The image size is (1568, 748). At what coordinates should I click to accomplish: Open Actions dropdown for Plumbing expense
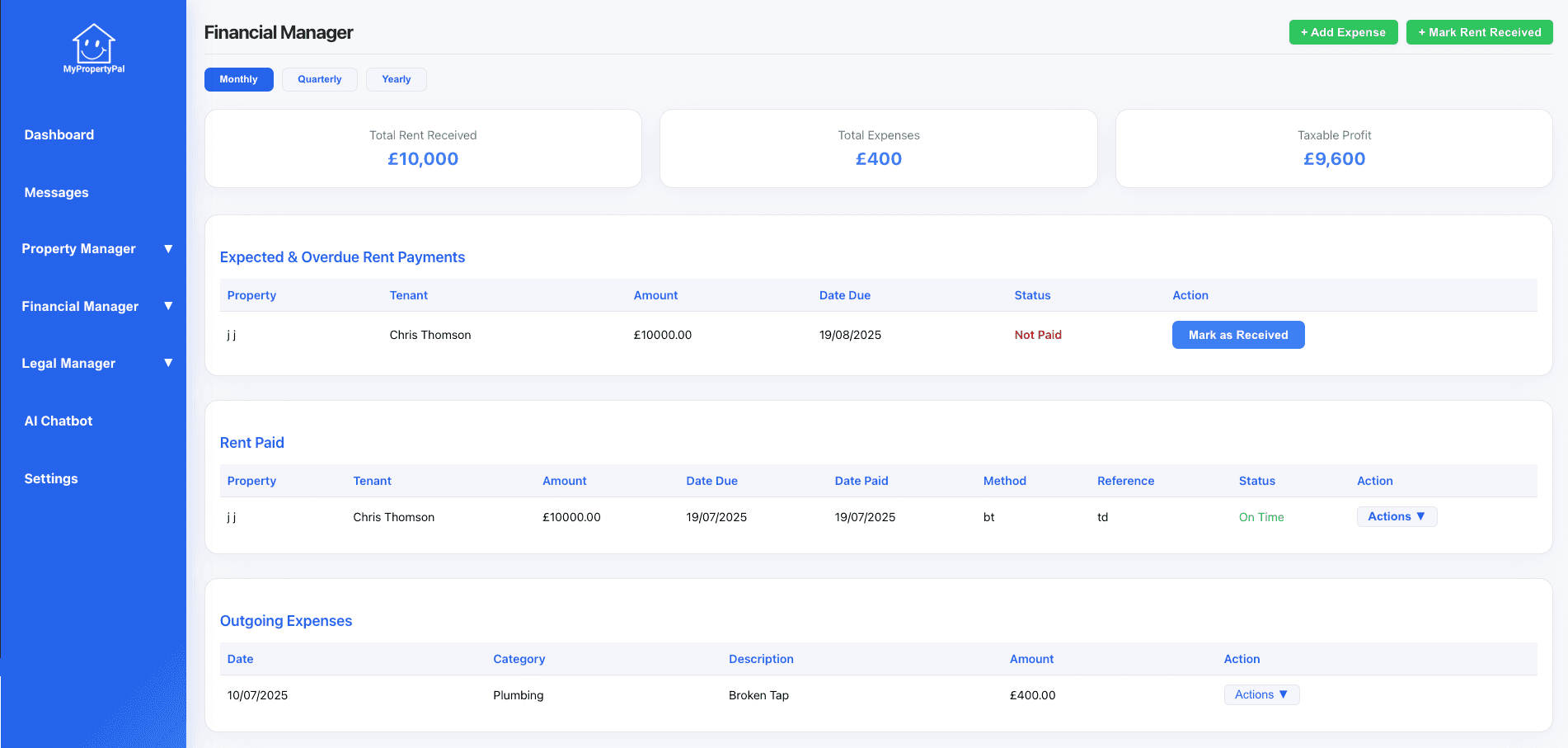[x=1262, y=694]
